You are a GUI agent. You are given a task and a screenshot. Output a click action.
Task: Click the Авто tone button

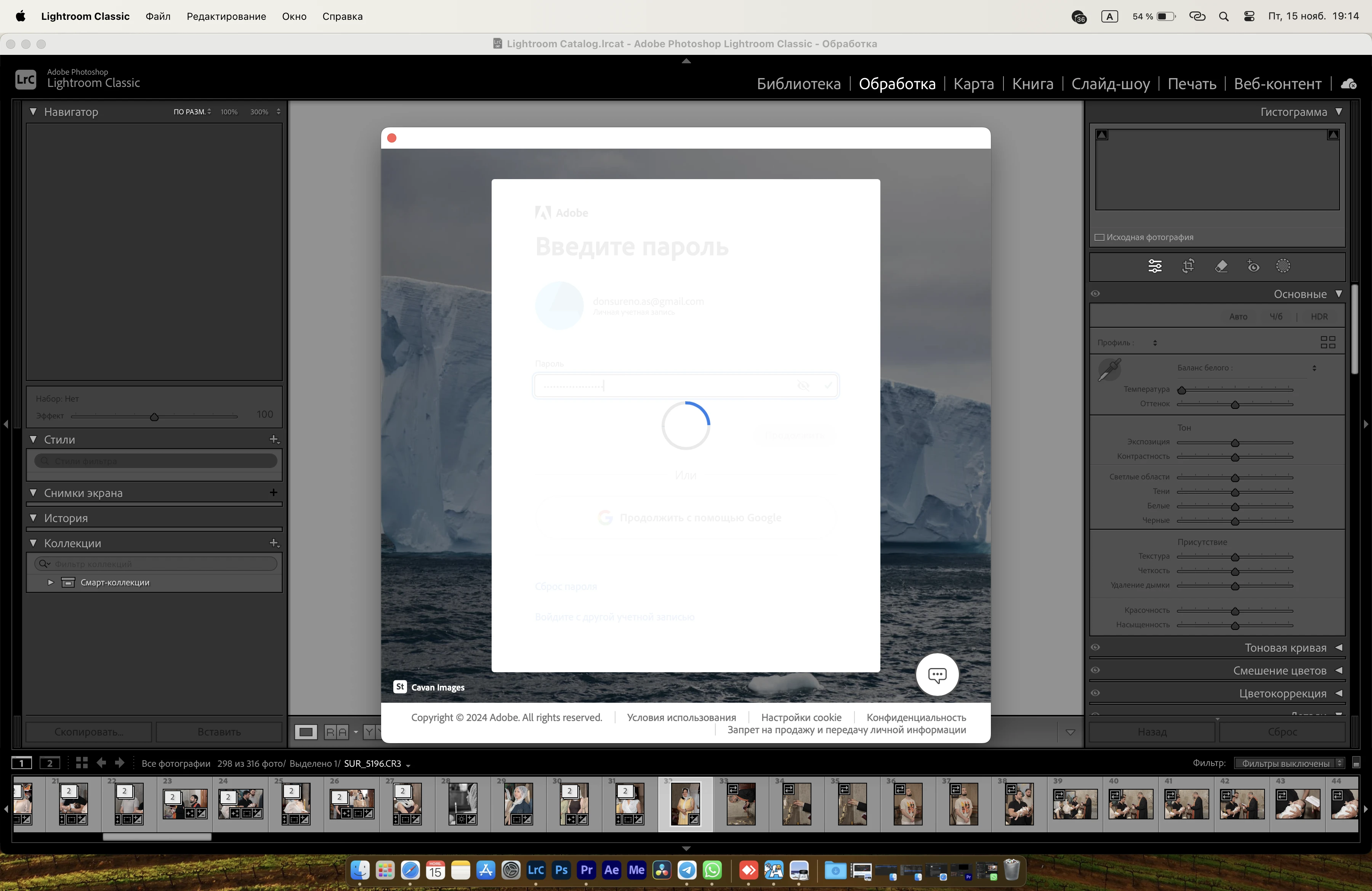(x=1238, y=317)
